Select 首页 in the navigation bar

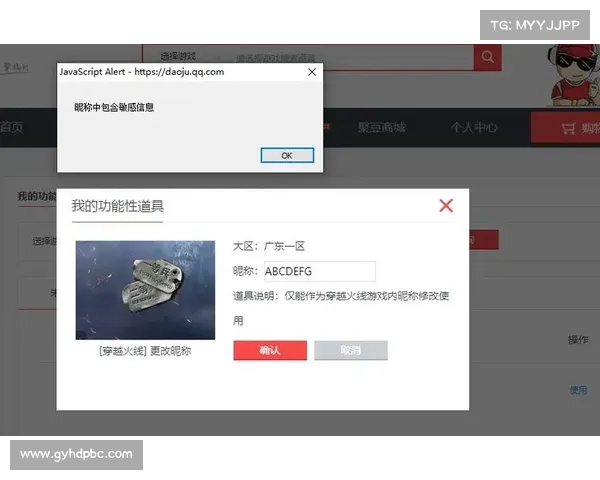click(11, 128)
